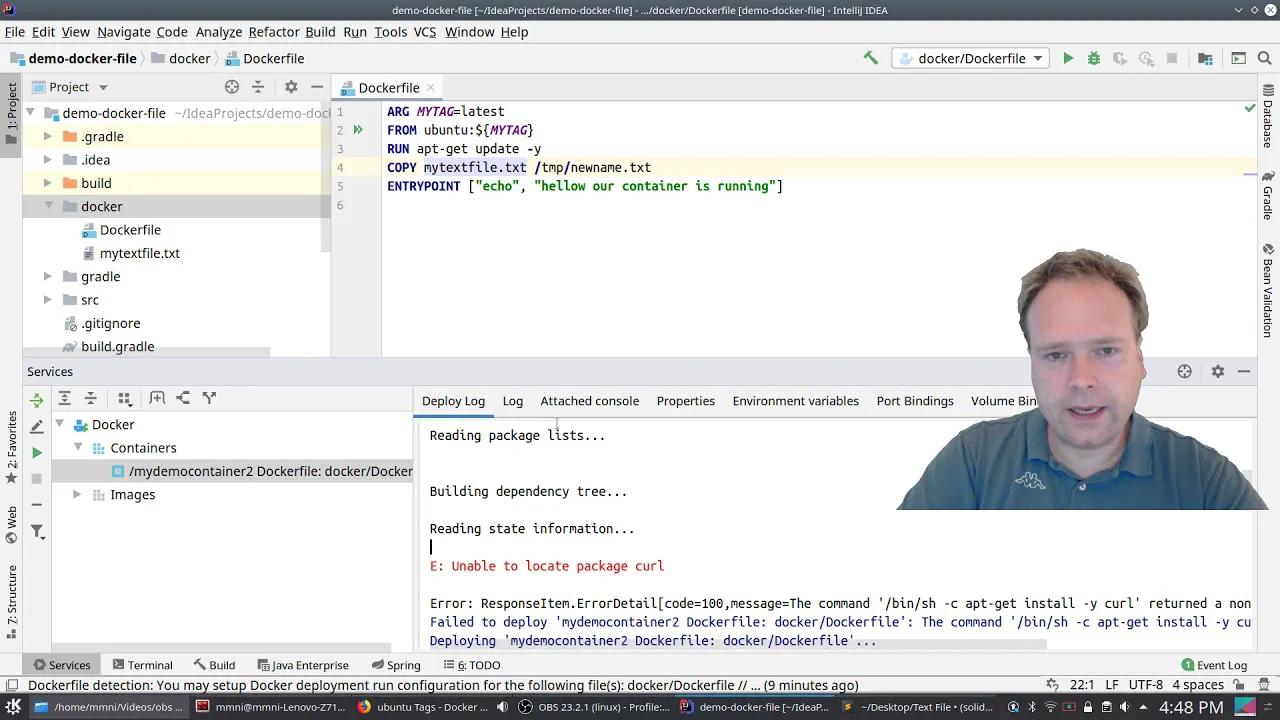This screenshot has width=1280, height=720.
Task: Open Search Everywhere magnifier
Action: pyautogui.click(x=1264, y=58)
